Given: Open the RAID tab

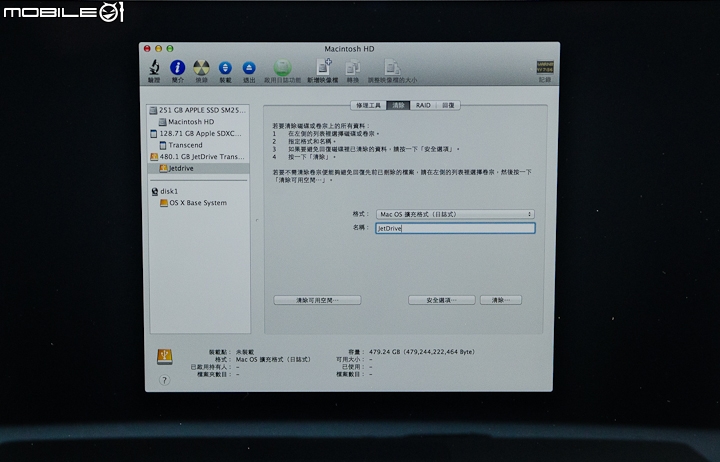Looking at the screenshot, I should (423, 105).
